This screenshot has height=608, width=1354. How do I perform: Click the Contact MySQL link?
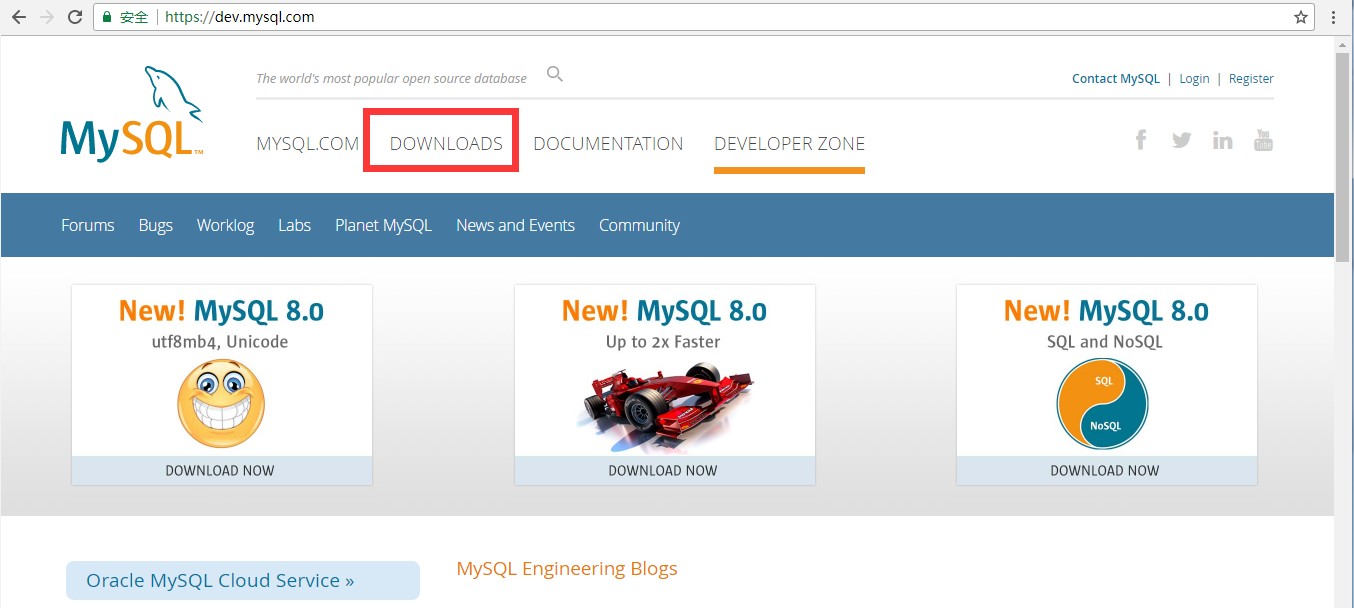tap(1116, 78)
